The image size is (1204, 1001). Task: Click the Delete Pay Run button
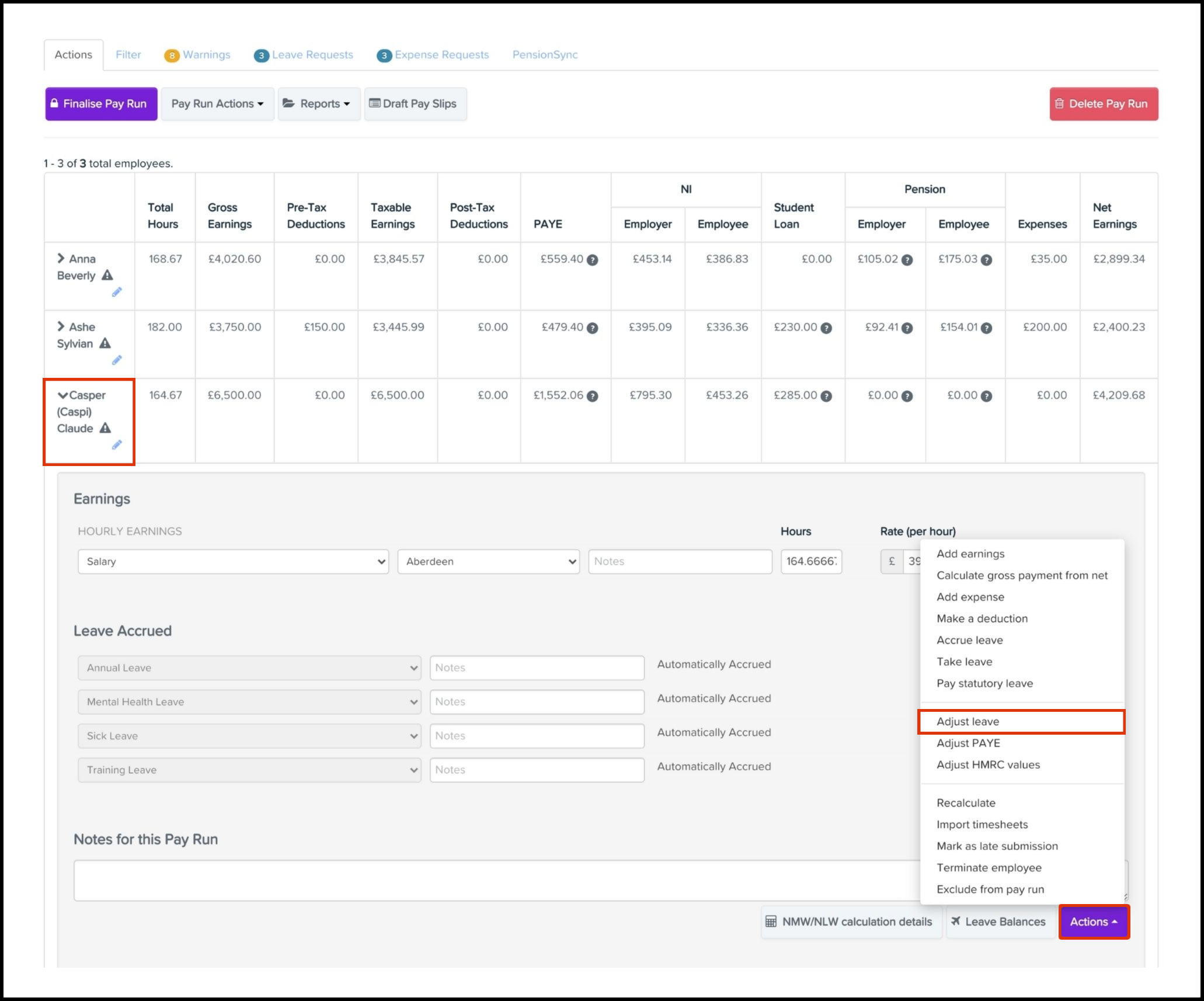1103,104
